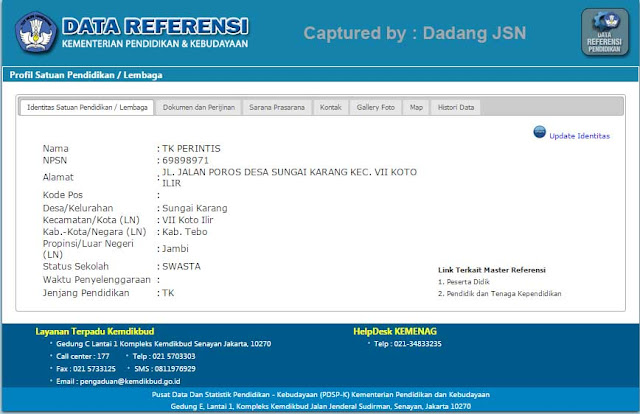Switch to the Dokumen dan Perijinan tab
The image size is (640, 414).
click(199, 107)
